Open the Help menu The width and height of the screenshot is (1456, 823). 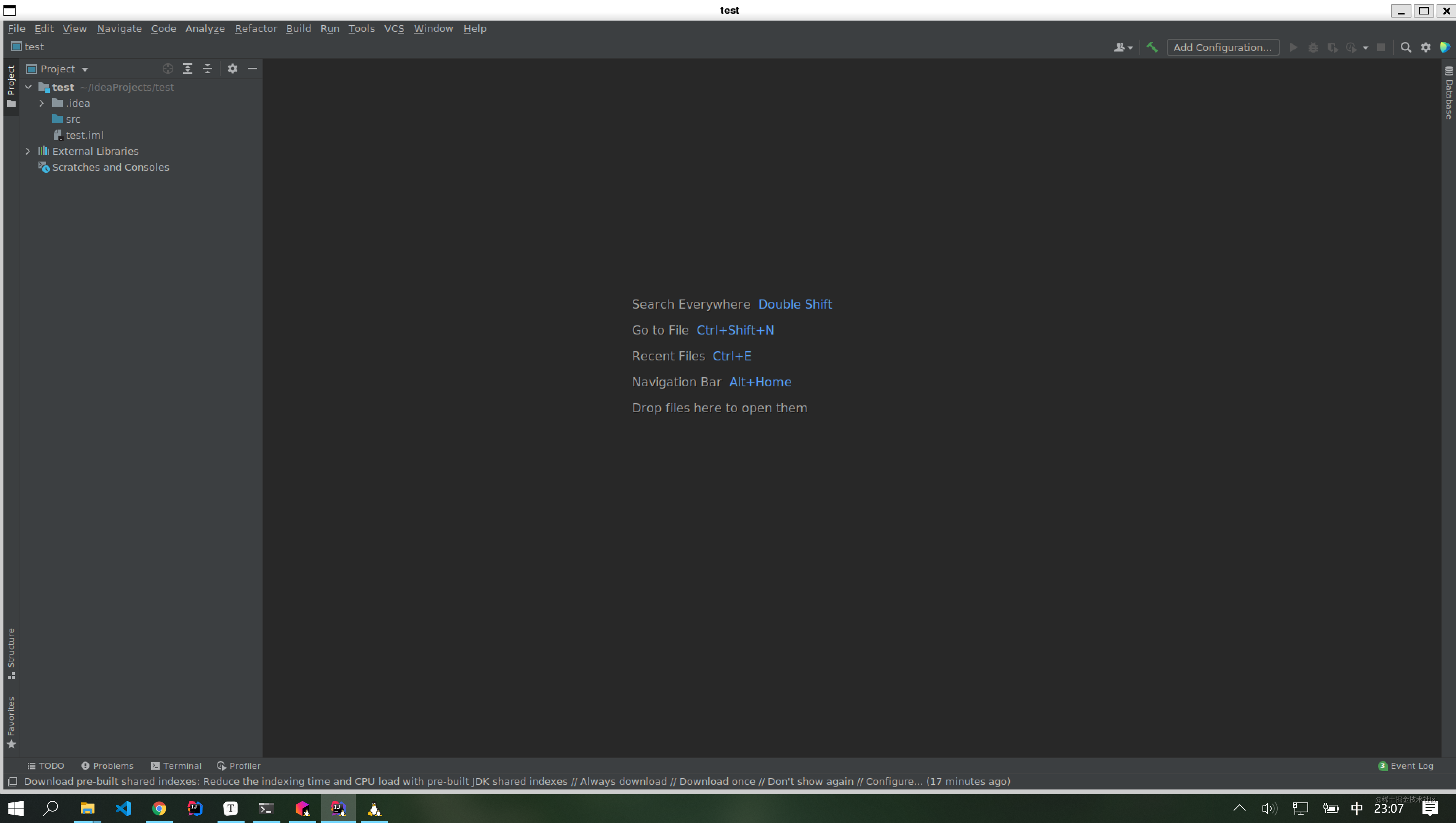[x=475, y=29]
